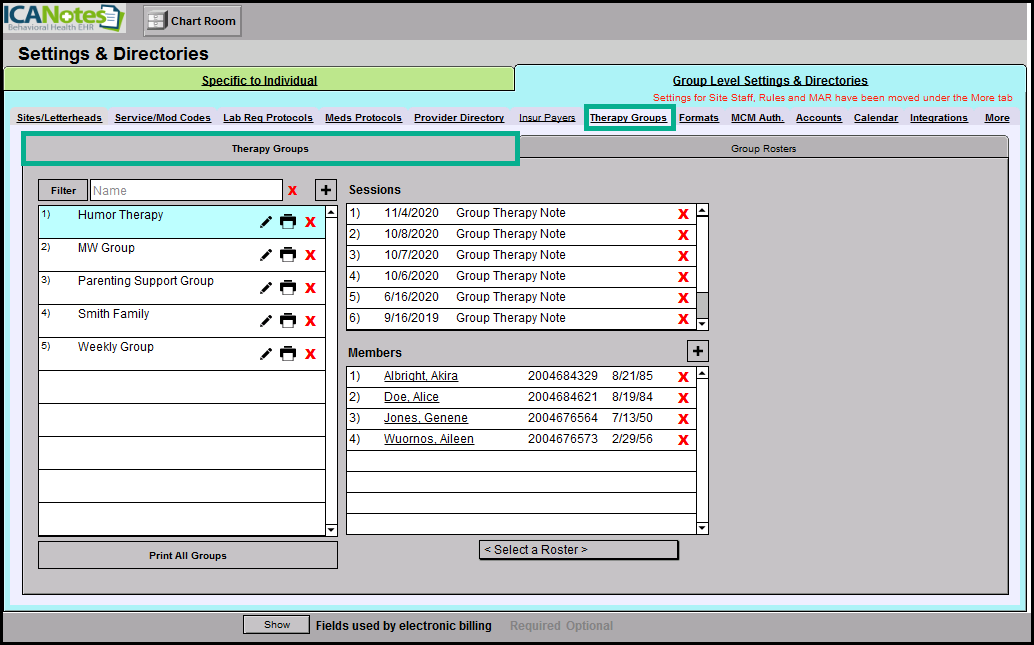Open the Provider Directory menu item

(459, 118)
